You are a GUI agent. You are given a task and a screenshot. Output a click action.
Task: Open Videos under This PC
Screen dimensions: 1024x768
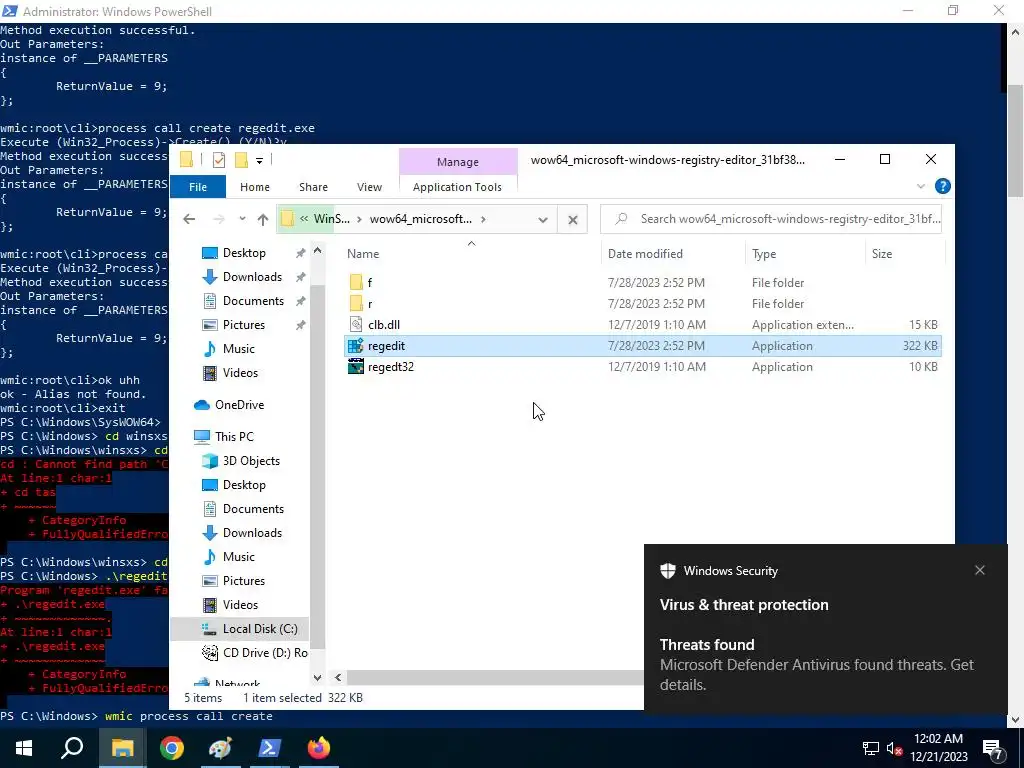coord(240,605)
